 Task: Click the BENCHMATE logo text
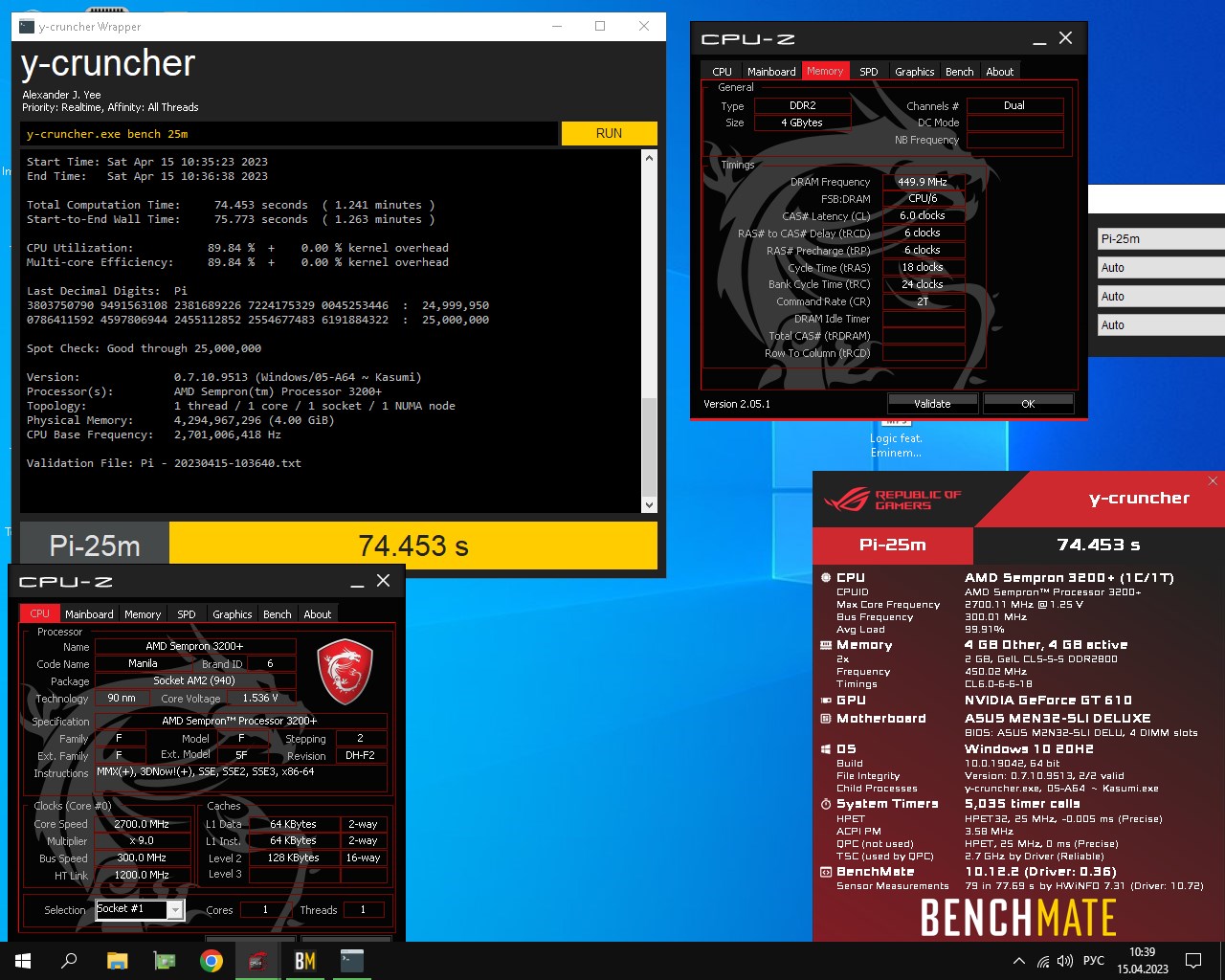pos(1018,918)
